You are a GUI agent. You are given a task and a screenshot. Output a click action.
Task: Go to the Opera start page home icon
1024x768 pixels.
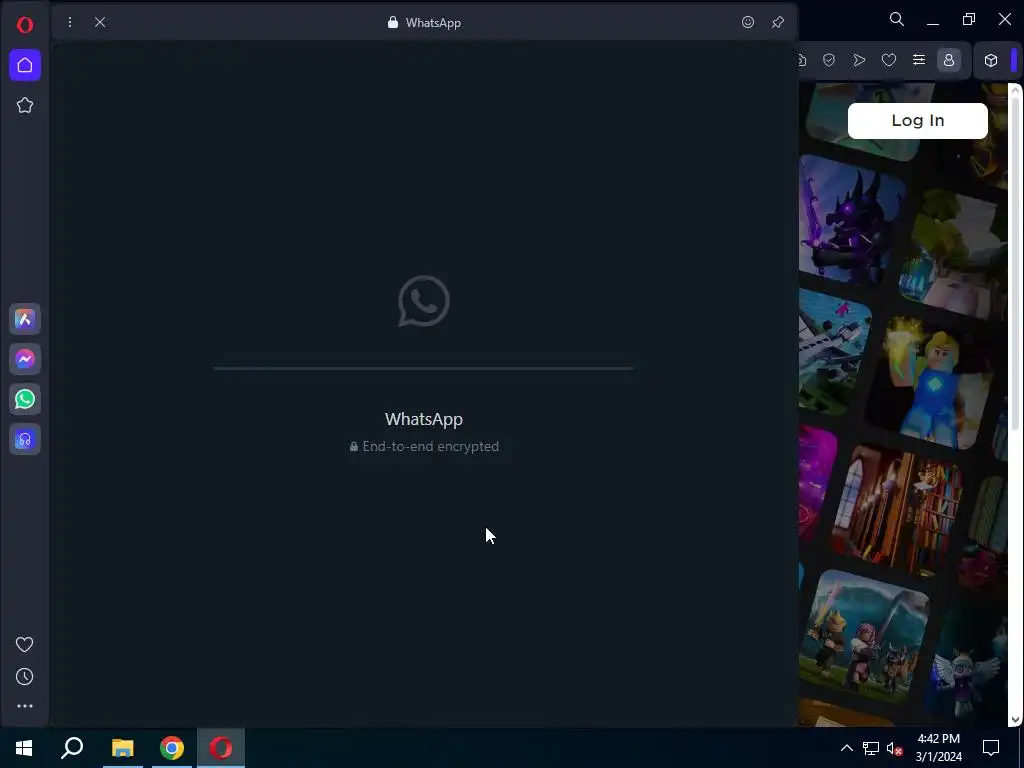(25, 65)
